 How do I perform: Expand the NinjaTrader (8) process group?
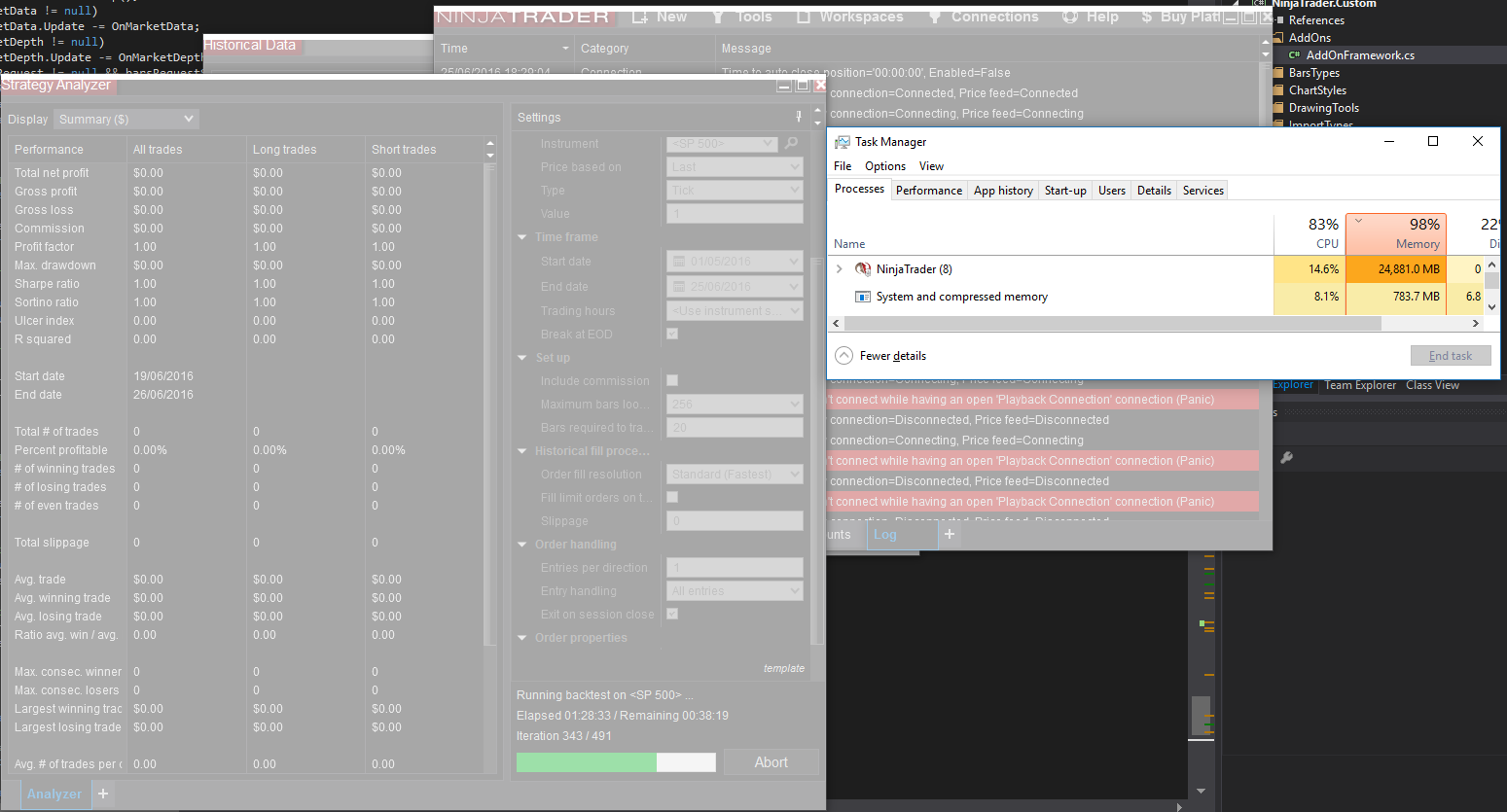tap(840, 269)
